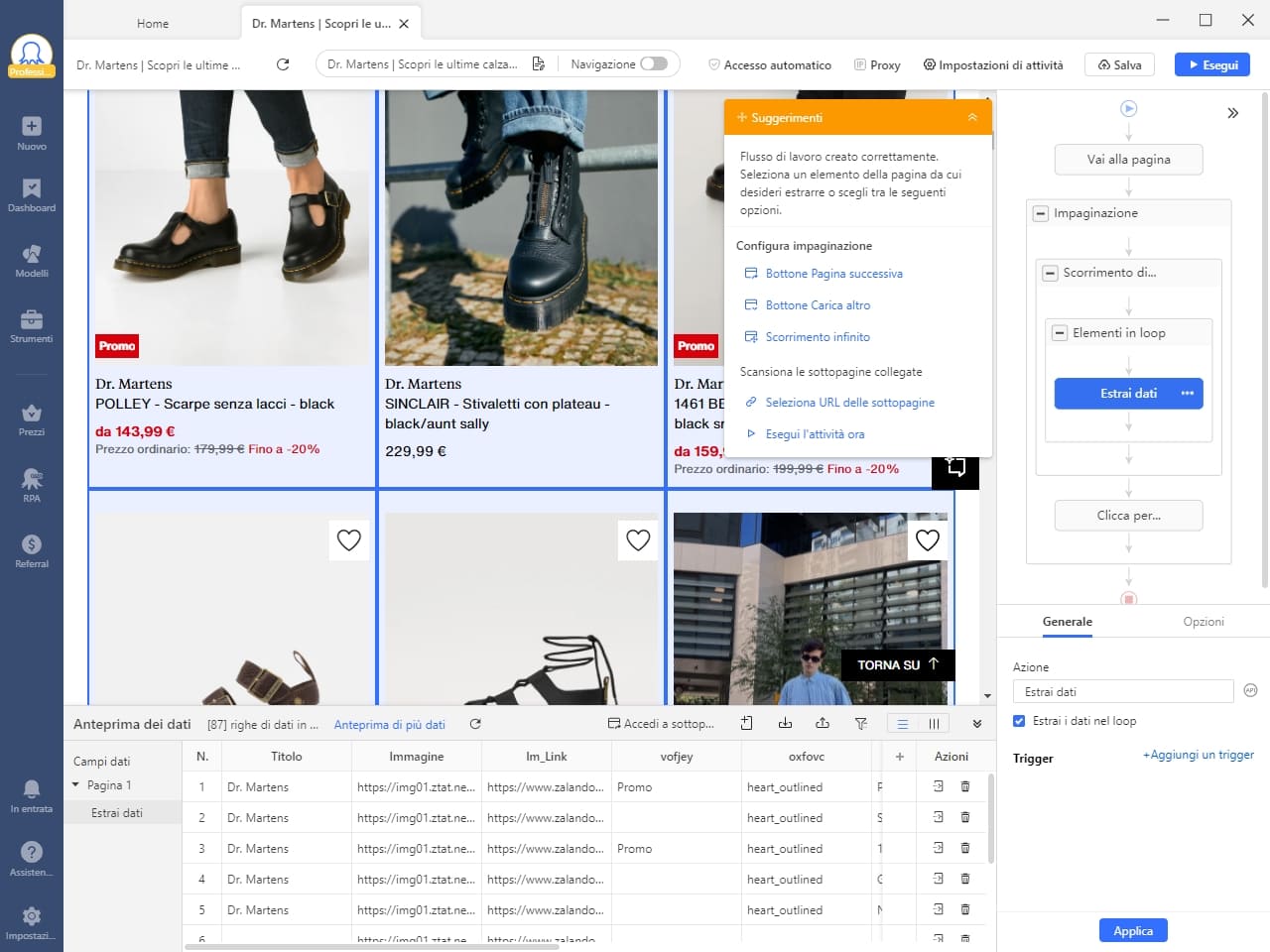Open the filter icon in data preview
The width and height of the screenshot is (1270, 952).
(861, 724)
